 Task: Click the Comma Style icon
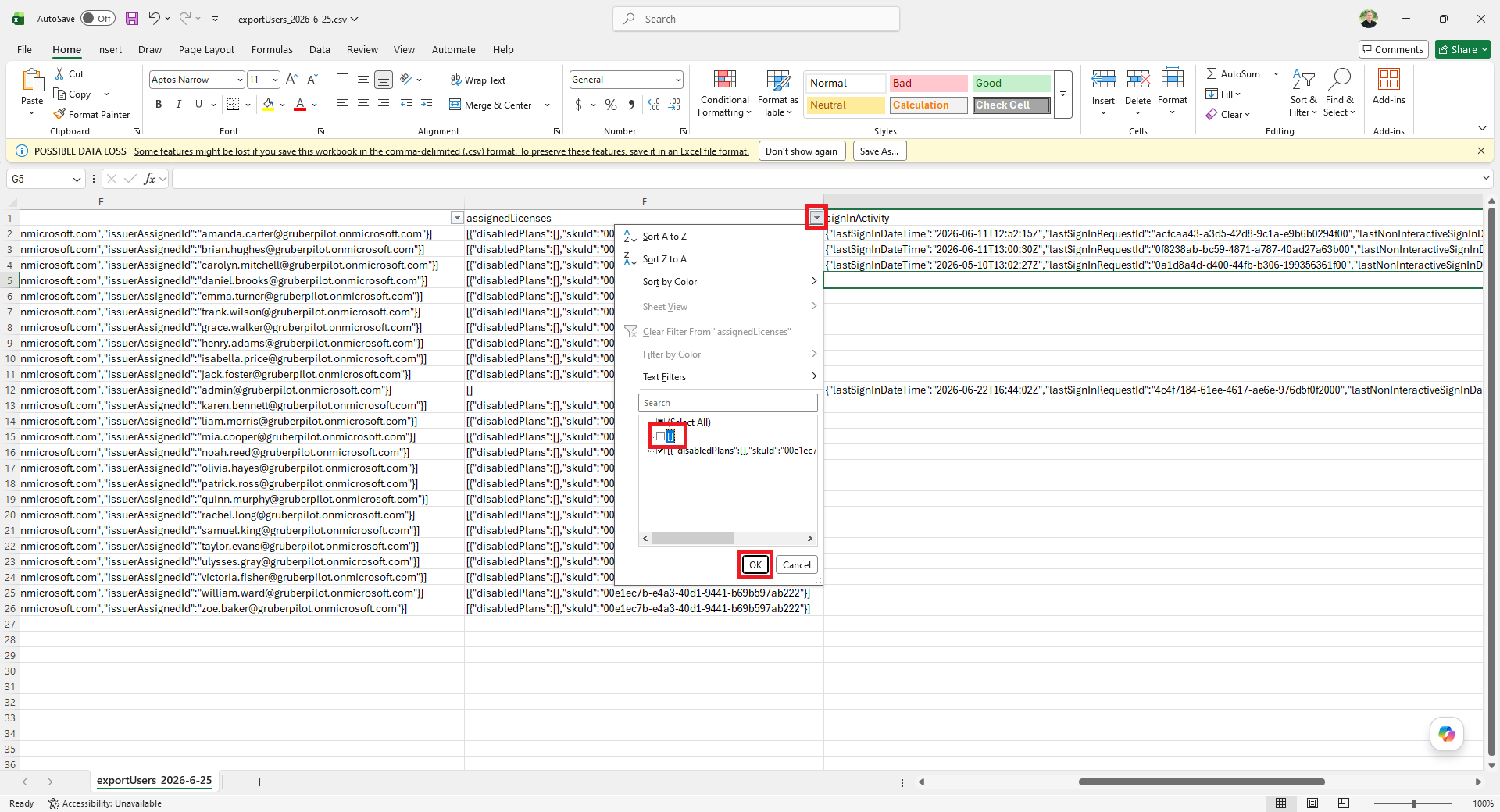tap(631, 105)
